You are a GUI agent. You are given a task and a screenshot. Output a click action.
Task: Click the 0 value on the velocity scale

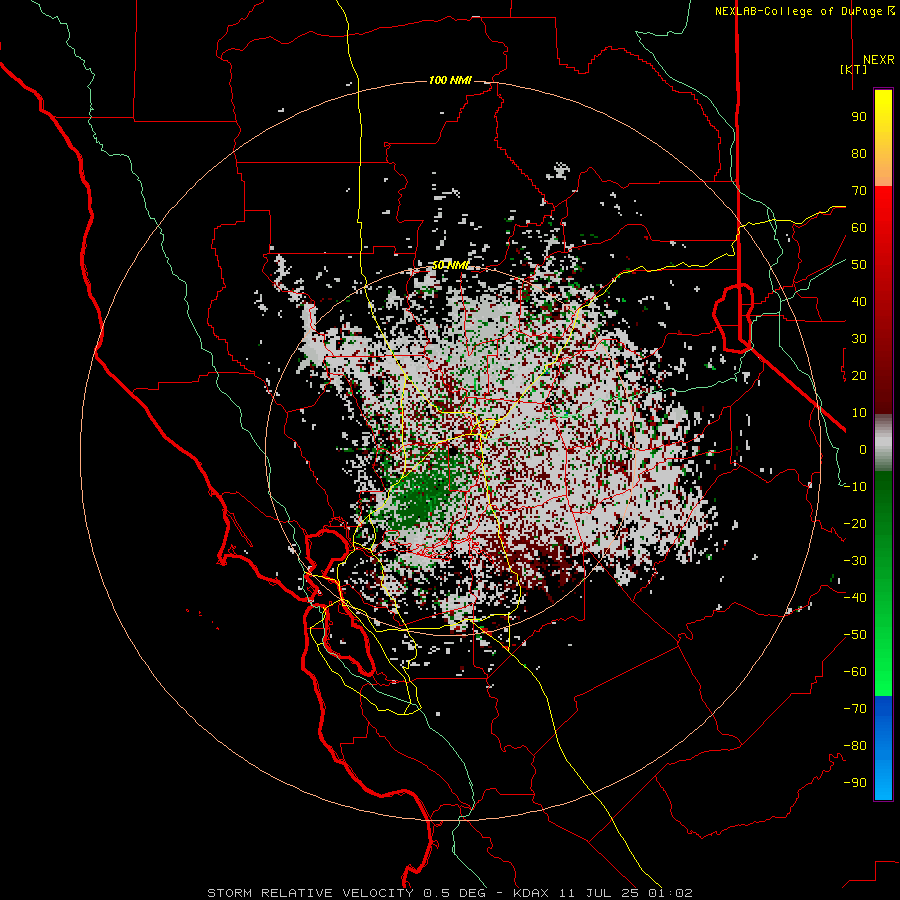(x=863, y=449)
